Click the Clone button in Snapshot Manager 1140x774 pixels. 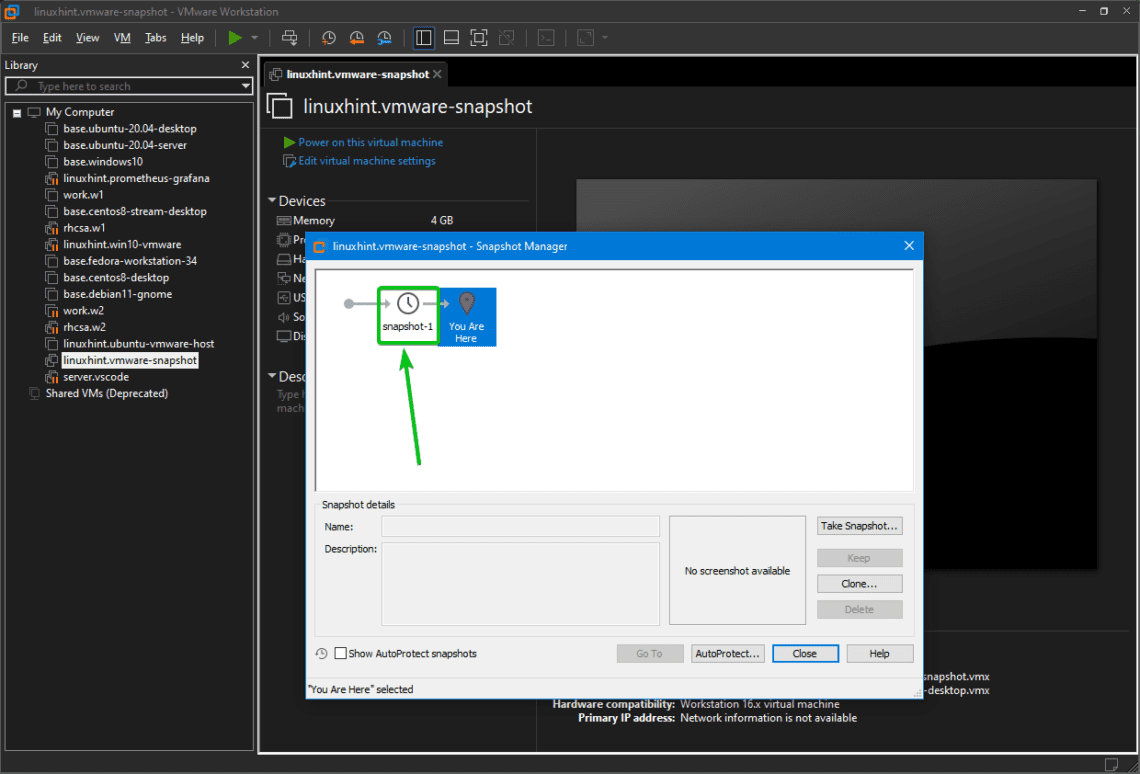tap(859, 583)
